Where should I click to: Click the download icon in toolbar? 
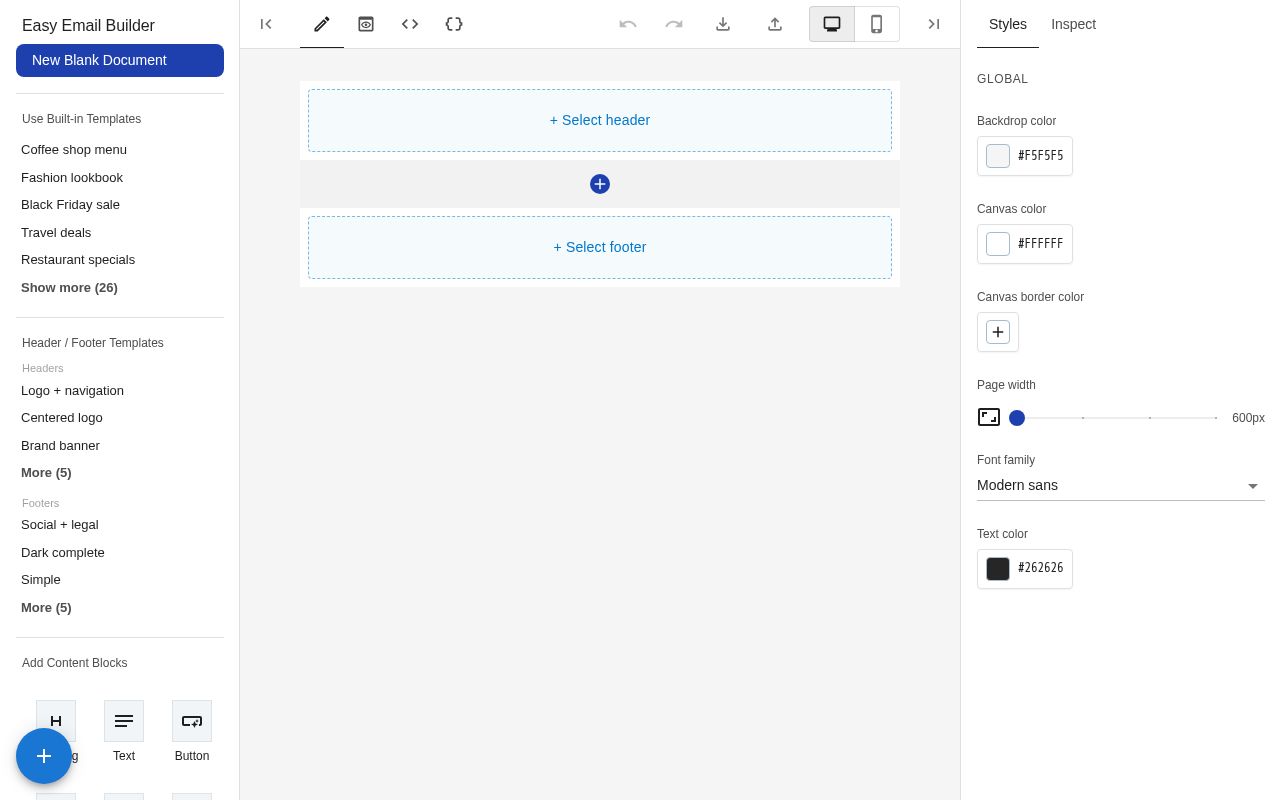coord(723,24)
